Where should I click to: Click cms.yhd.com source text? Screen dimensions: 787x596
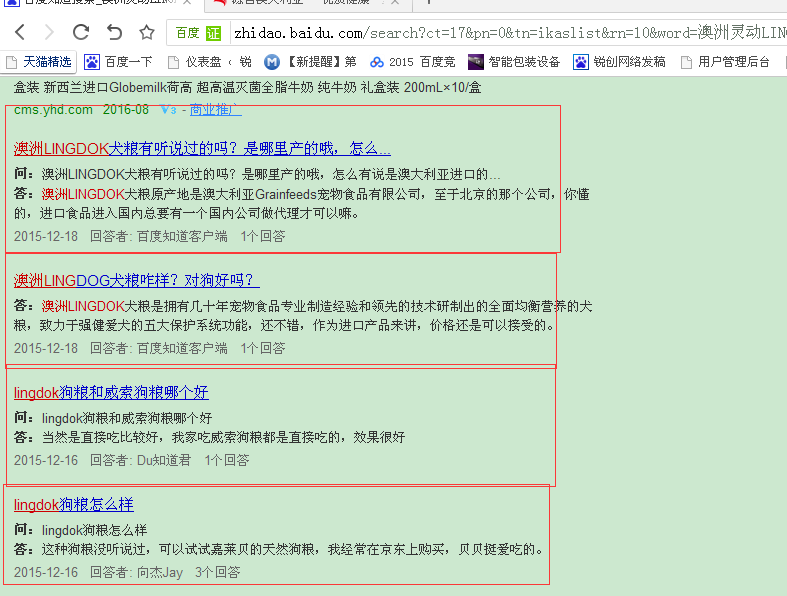53,109
